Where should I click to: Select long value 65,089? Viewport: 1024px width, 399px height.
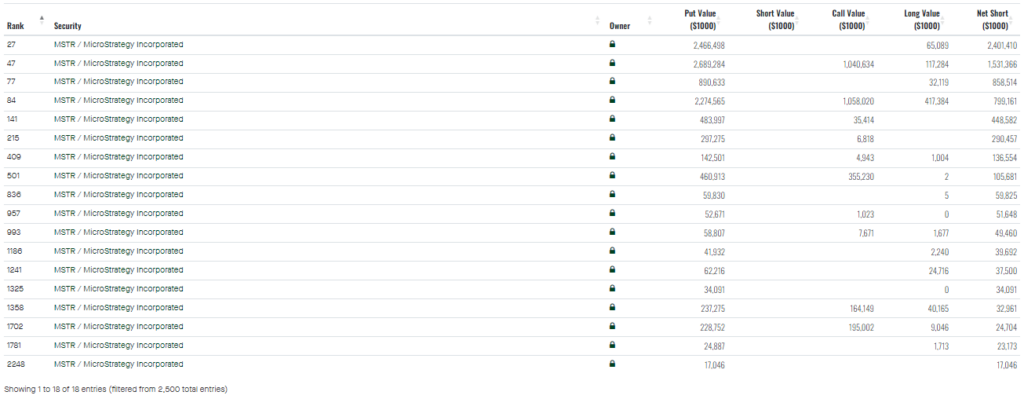(938, 46)
